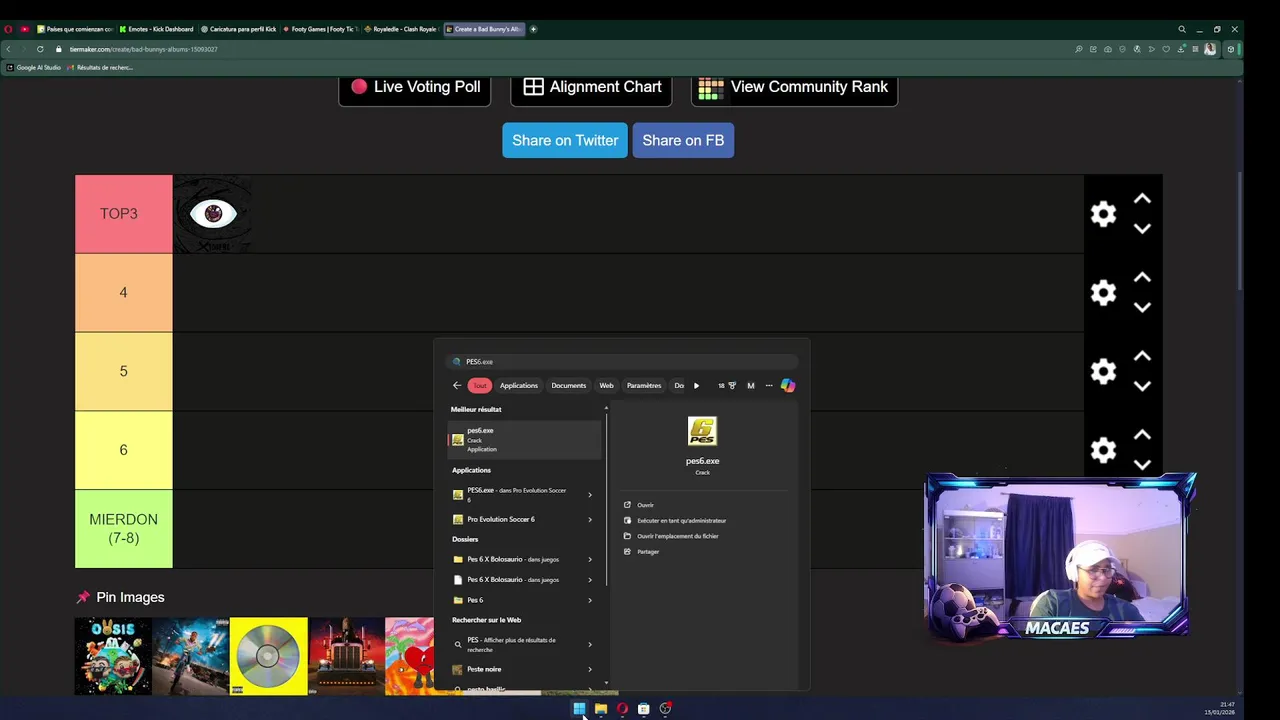Viewport: 1280px width, 720px height.
Task: Expand Peste noire web suggestion
Action: click(x=589, y=670)
